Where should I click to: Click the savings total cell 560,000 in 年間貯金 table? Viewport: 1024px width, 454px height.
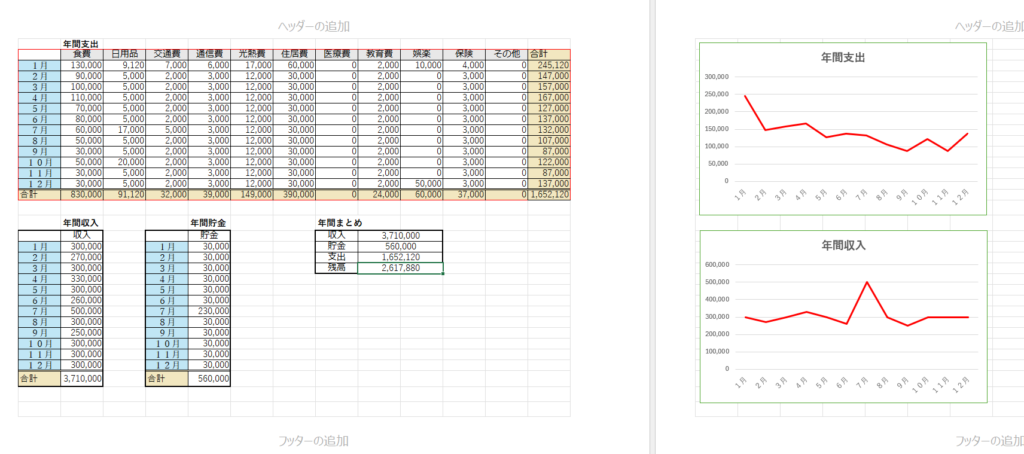[x=209, y=380]
